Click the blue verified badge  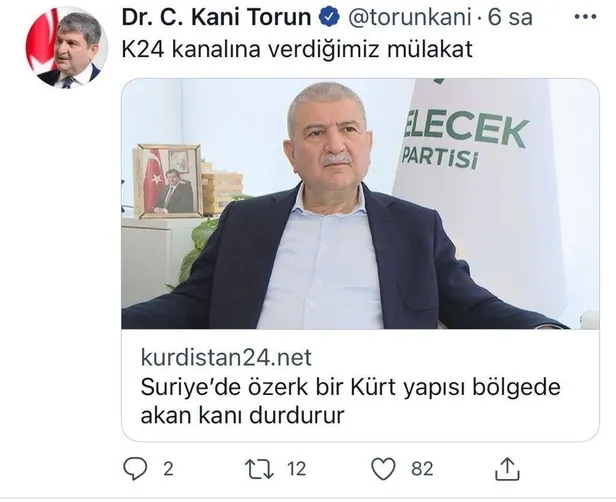tap(329, 18)
